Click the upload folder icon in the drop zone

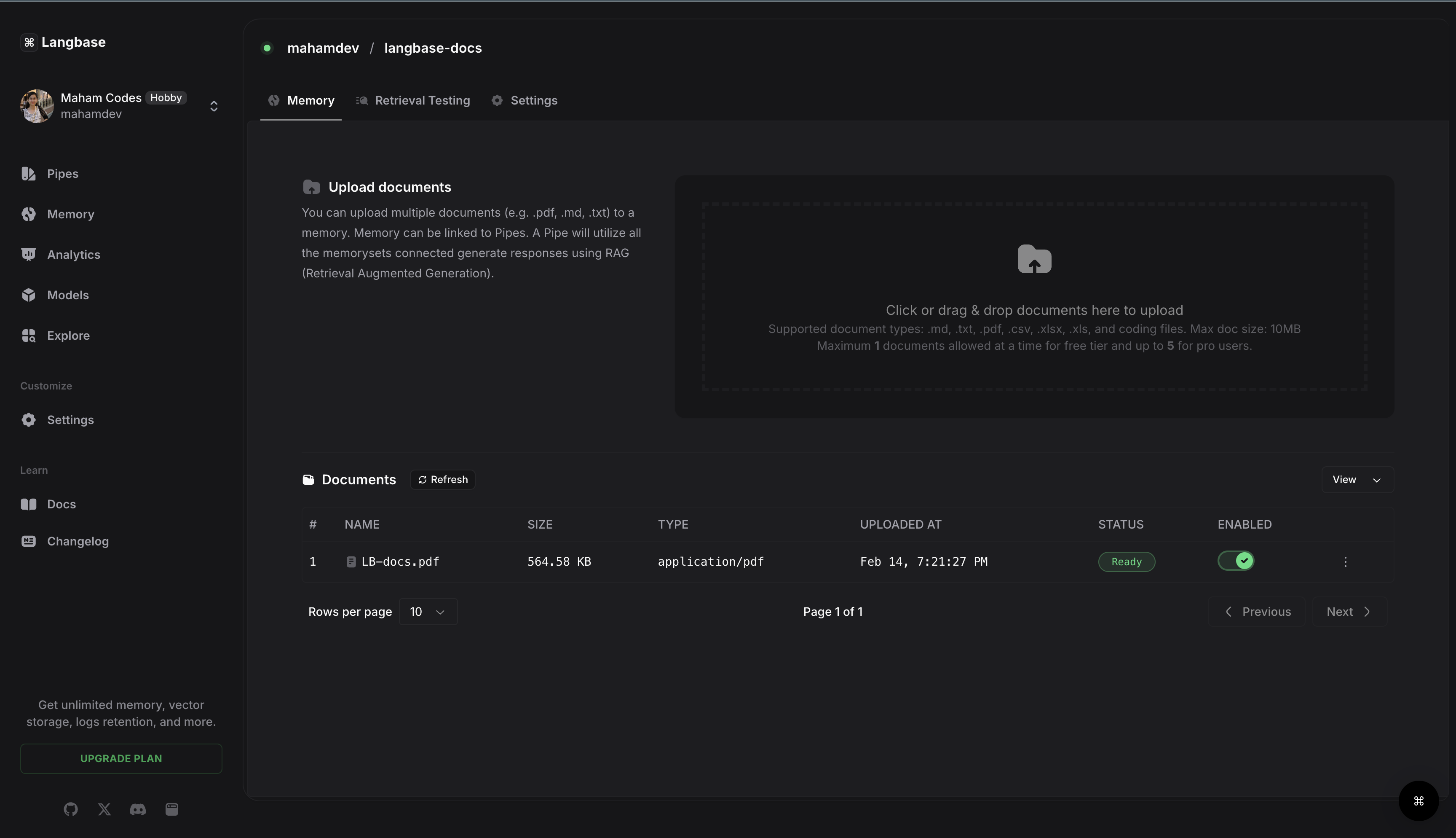[1034, 260]
